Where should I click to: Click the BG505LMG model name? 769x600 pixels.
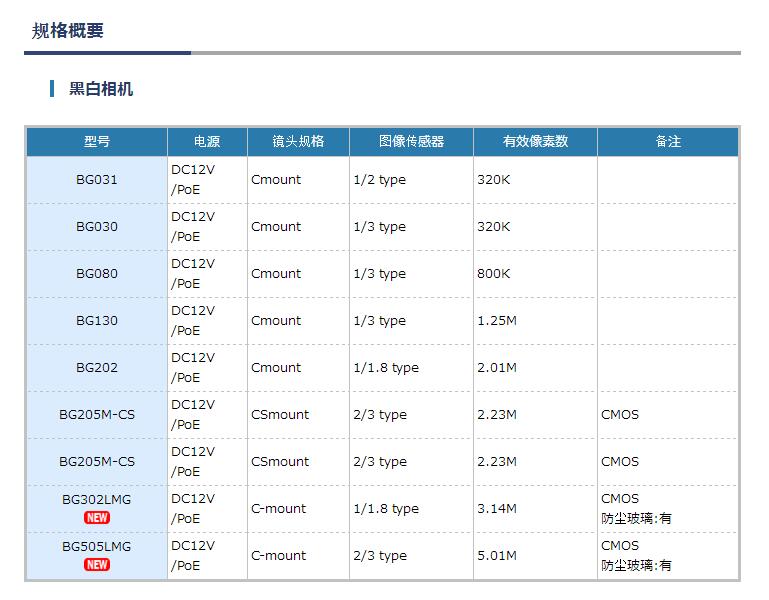point(97,547)
